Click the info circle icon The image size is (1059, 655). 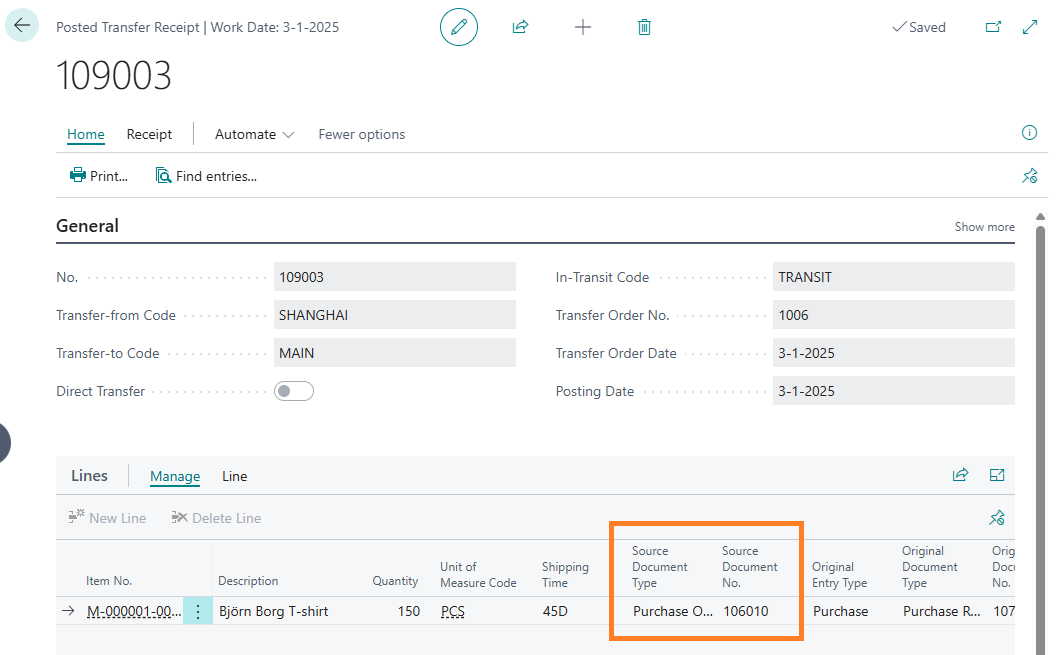(1029, 133)
